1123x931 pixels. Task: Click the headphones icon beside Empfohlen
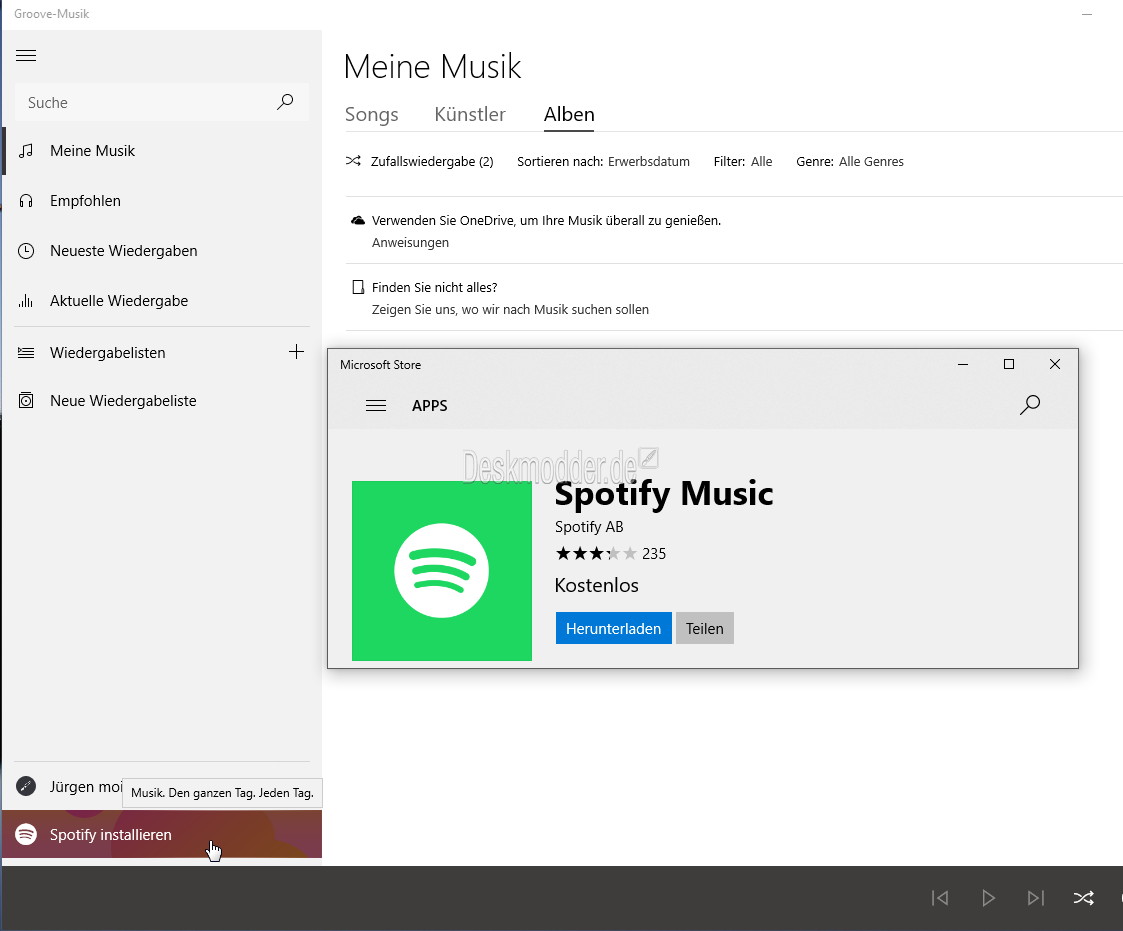pos(26,201)
